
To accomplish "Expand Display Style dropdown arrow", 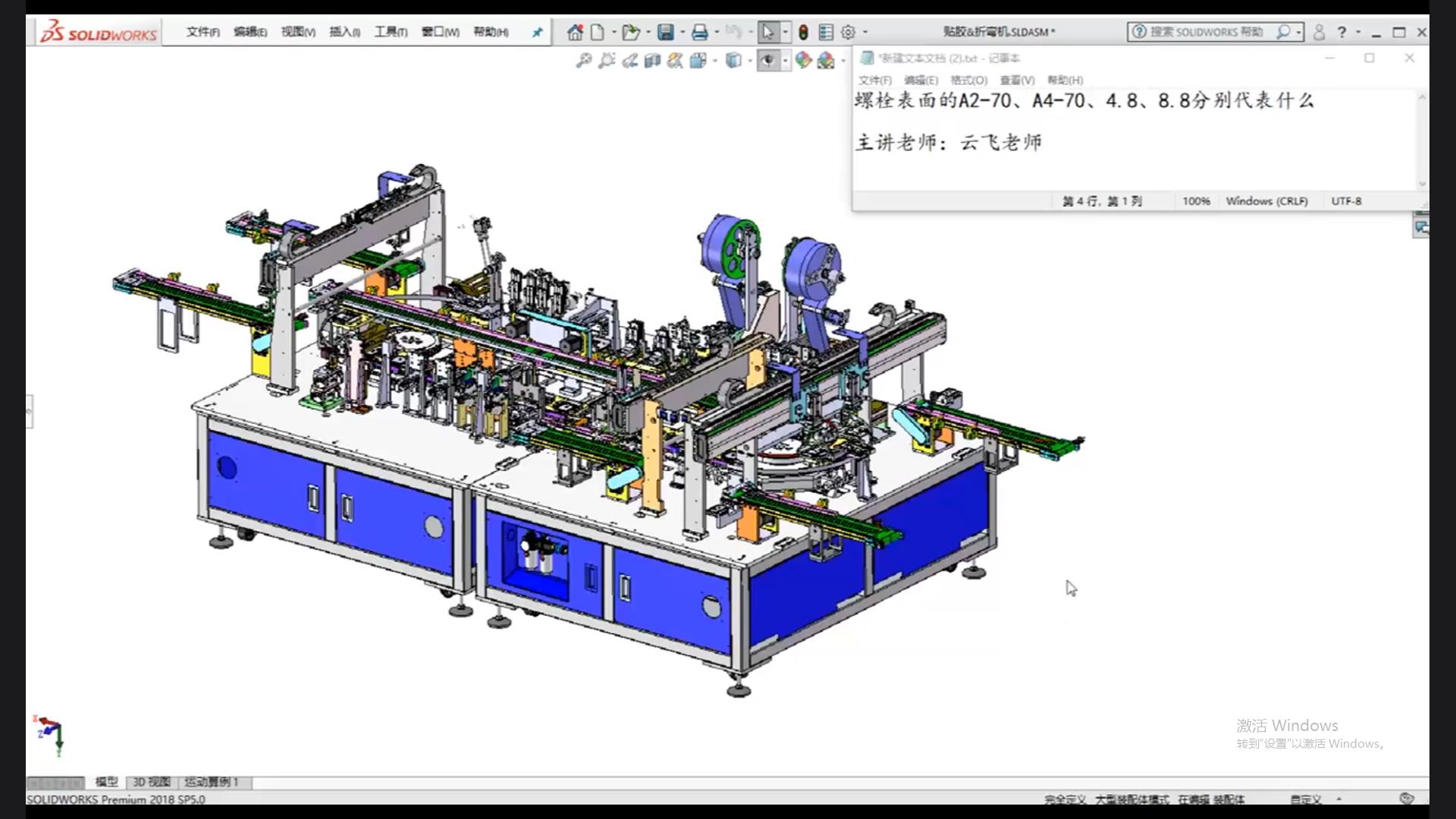I will [749, 61].
